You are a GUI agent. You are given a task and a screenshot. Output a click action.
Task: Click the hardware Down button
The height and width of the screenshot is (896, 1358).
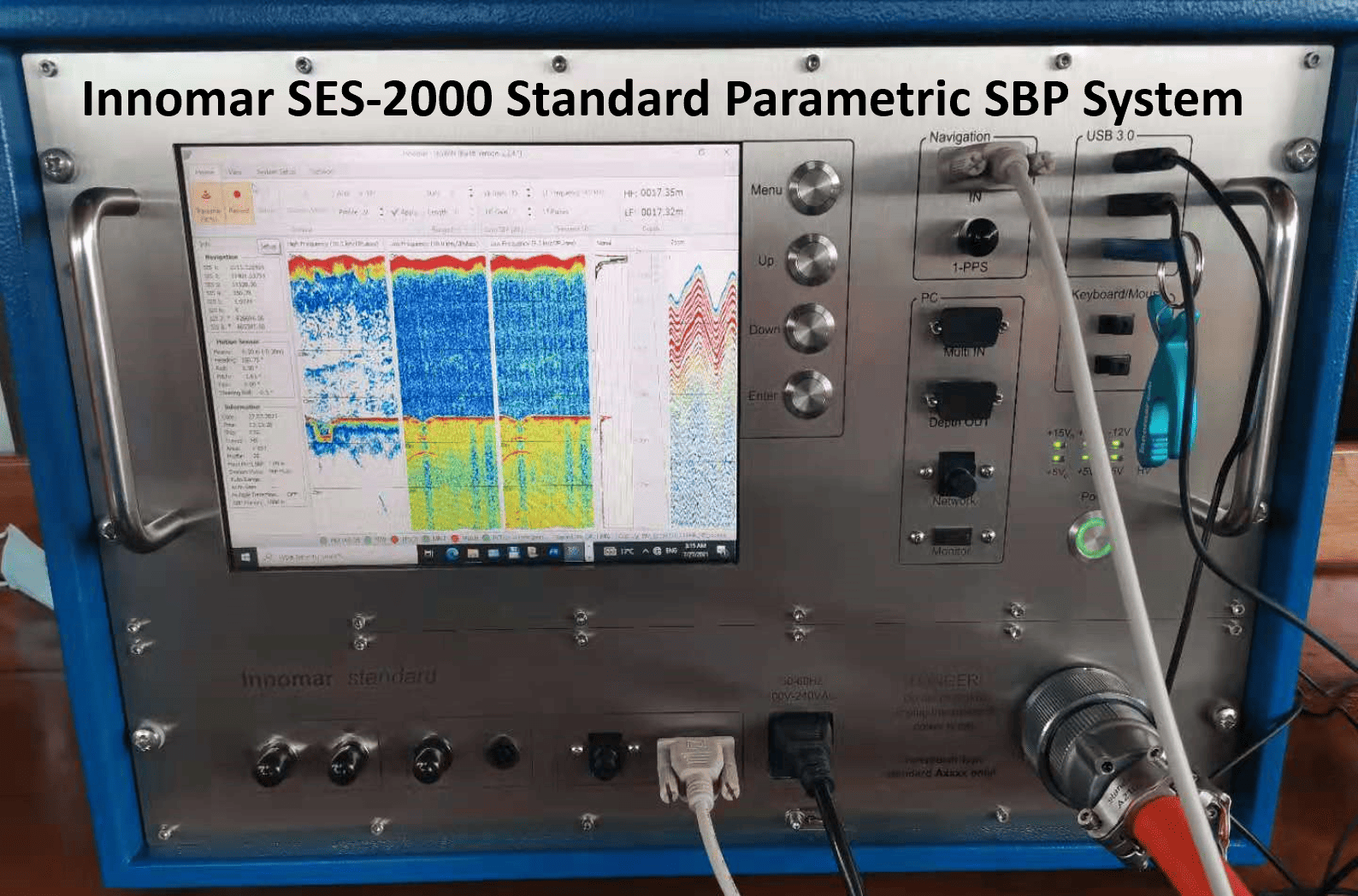(810, 328)
